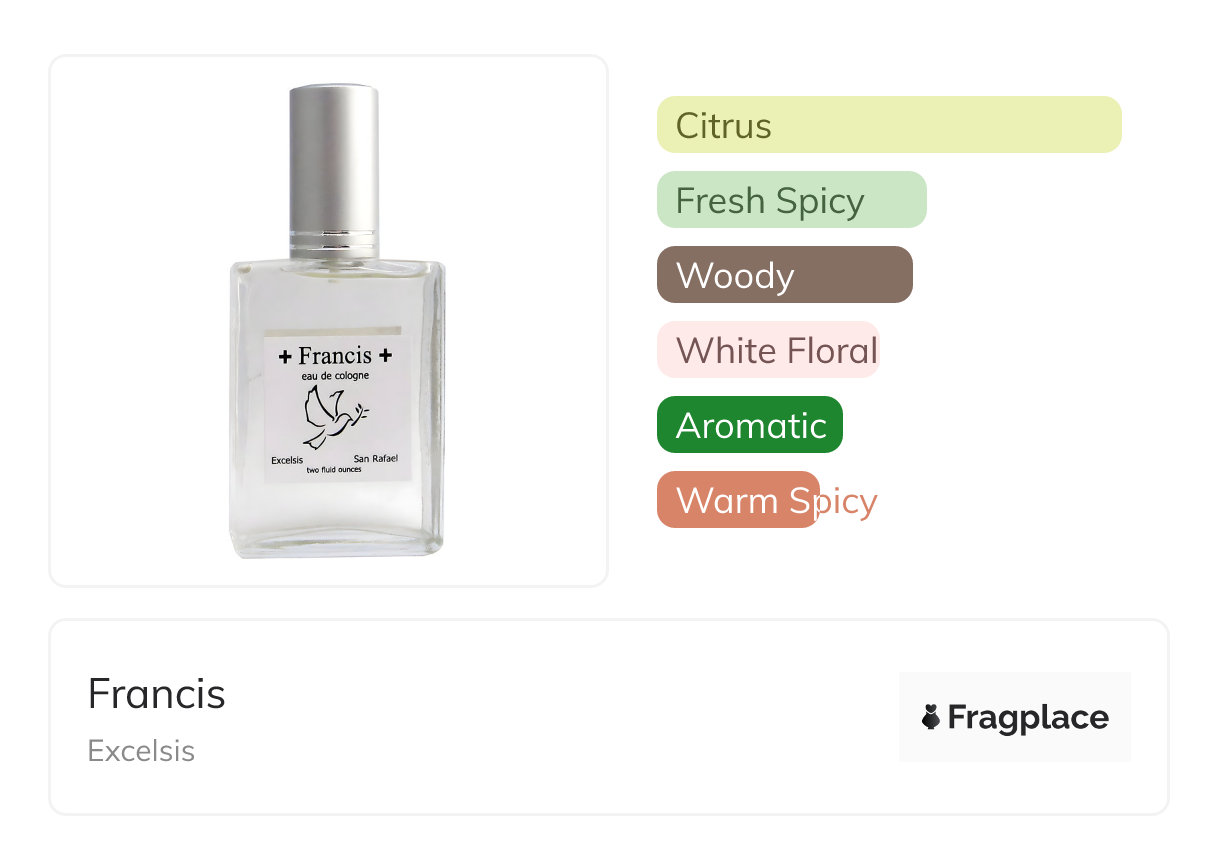Image resolution: width=1218 pixels, height=864 pixels.
Task: Pick the White Floral accord bar
Action: click(768, 350)
